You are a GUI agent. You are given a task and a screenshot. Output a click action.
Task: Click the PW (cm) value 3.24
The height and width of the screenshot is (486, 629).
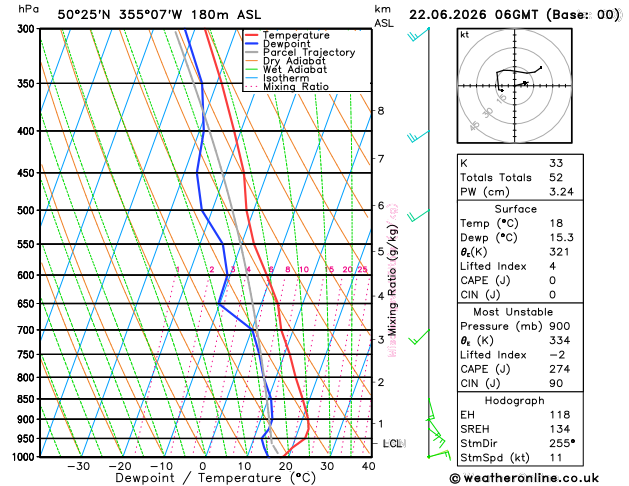561,192
